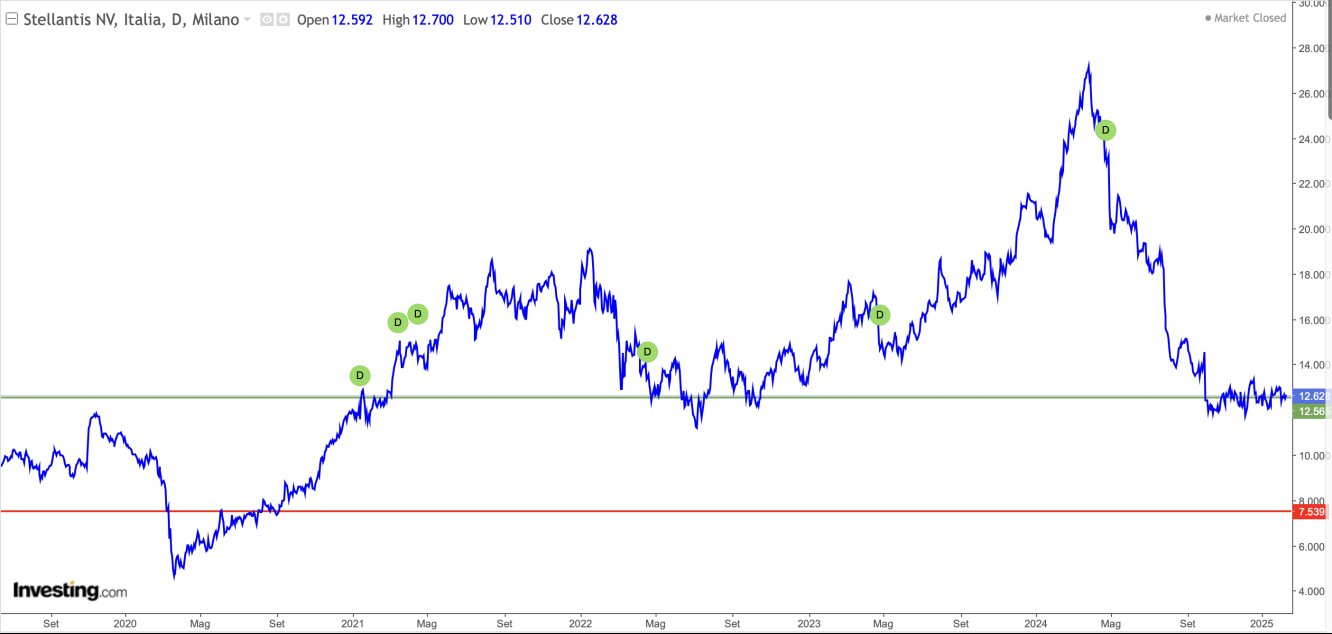Screen dimensions: 1332x634
Task: Click the 2022 label on the time axis
Action: pyautogui.click(x=581, y=622)
